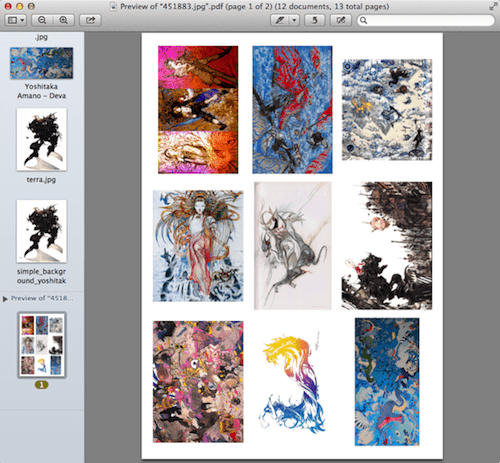Select the Annotate pen tool
Screen dimensions: 500x463
click(280, 20)
